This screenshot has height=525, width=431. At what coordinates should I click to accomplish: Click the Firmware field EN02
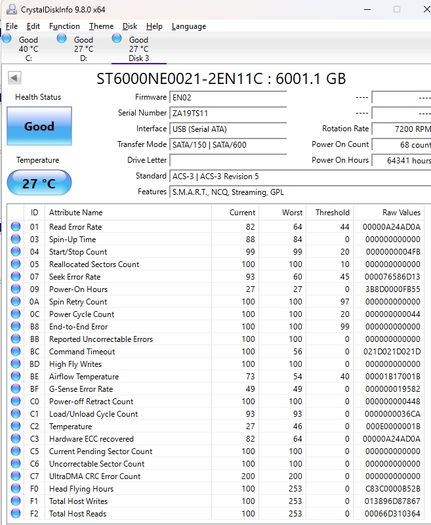[x=228, y=97]
